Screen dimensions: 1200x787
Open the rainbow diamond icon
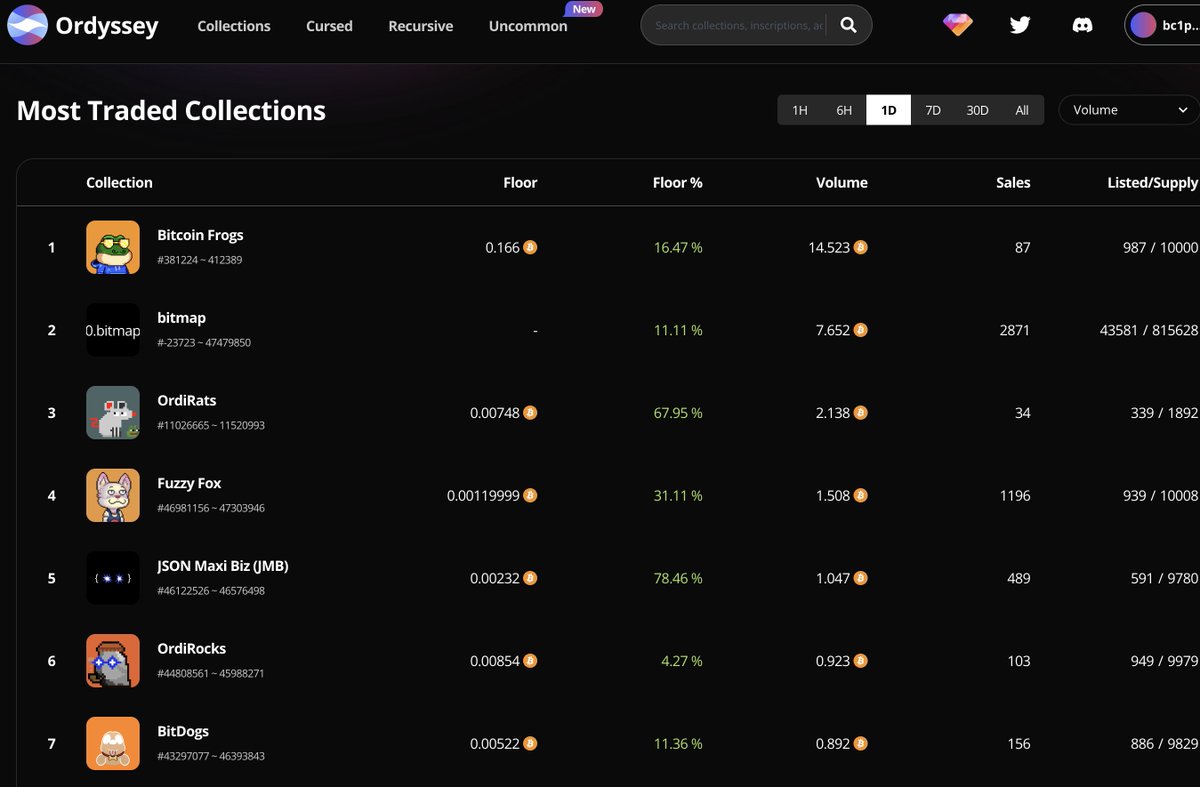point(958,26)
